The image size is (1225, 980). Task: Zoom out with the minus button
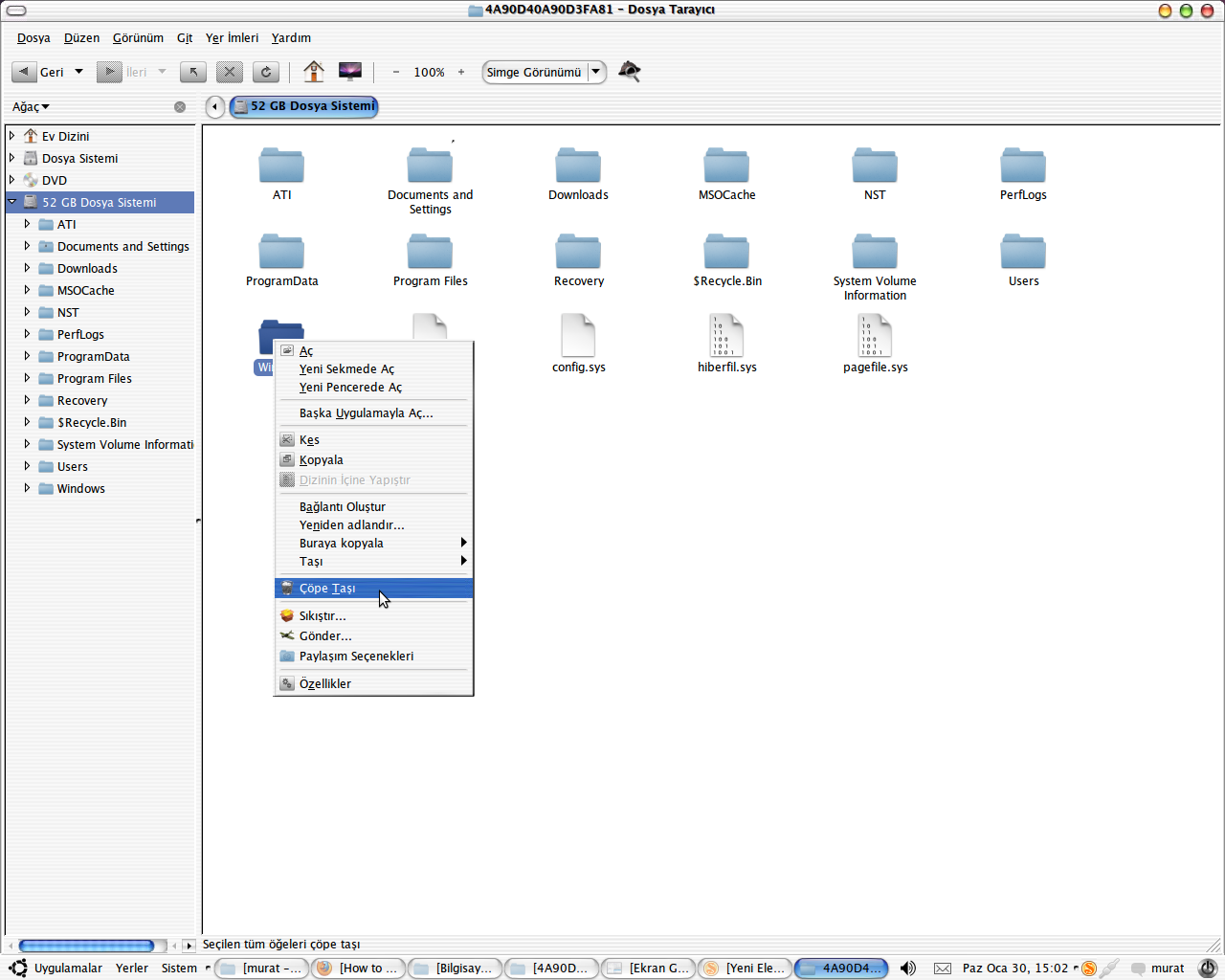[x=395, y=72]
